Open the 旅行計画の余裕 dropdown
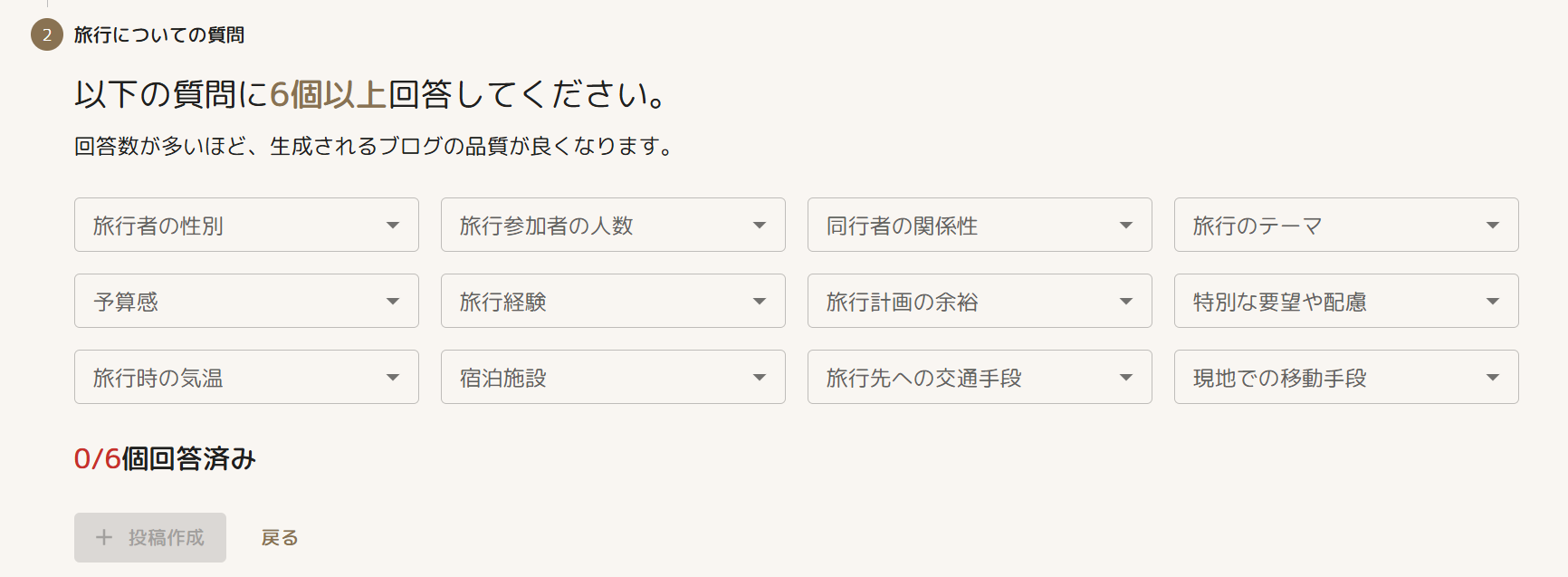The image size is (1568, 577). click(980, 301)
